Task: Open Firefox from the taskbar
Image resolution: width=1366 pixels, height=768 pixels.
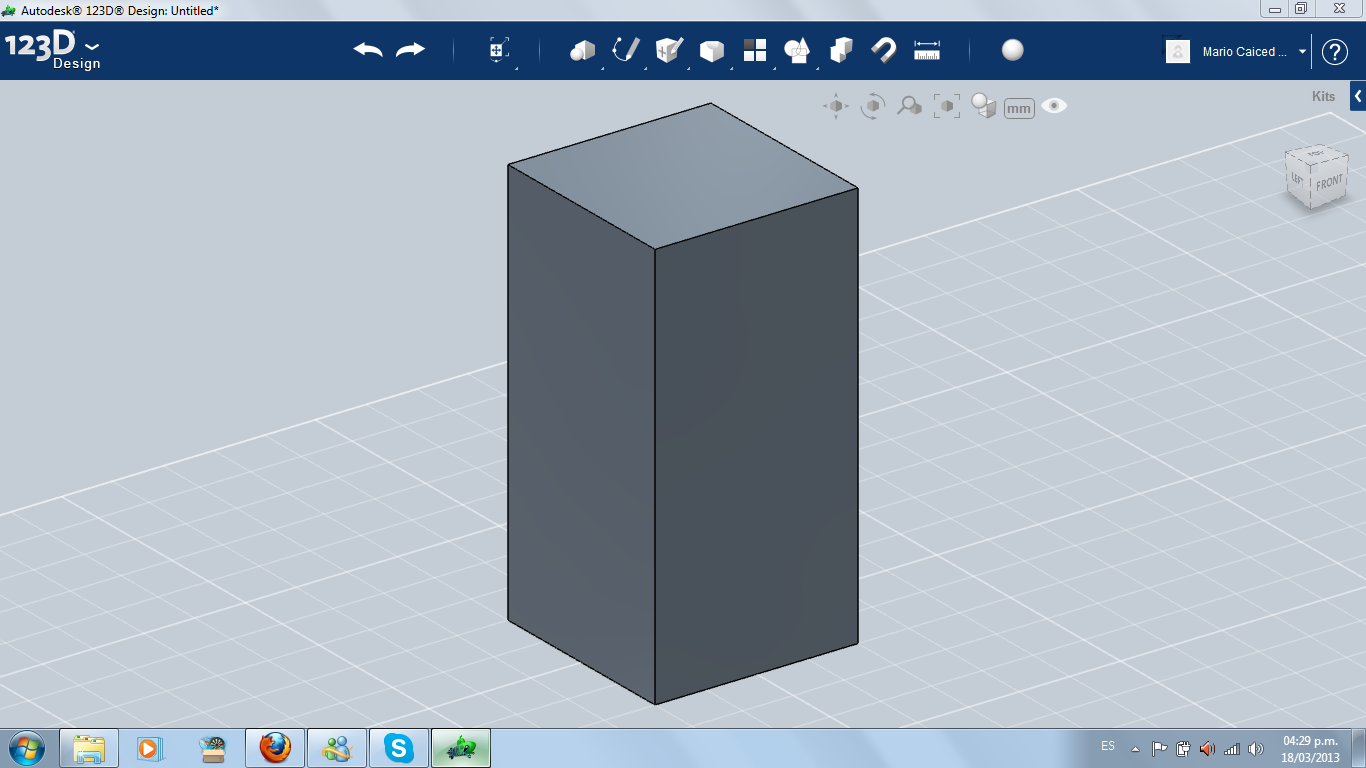Action: tap(274, 748)
